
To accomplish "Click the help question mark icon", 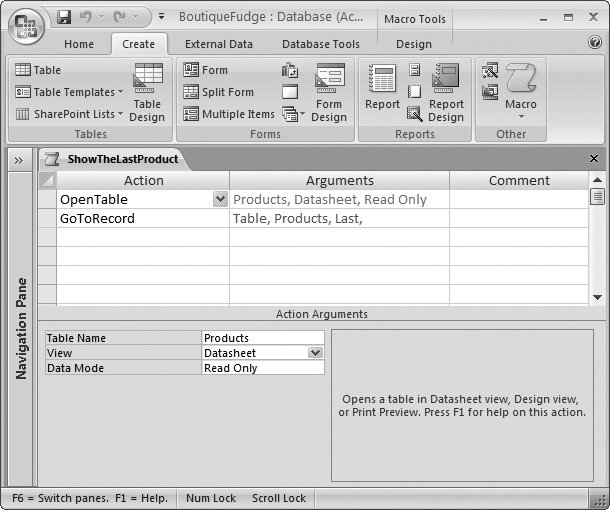I will [x=595, y=44].
